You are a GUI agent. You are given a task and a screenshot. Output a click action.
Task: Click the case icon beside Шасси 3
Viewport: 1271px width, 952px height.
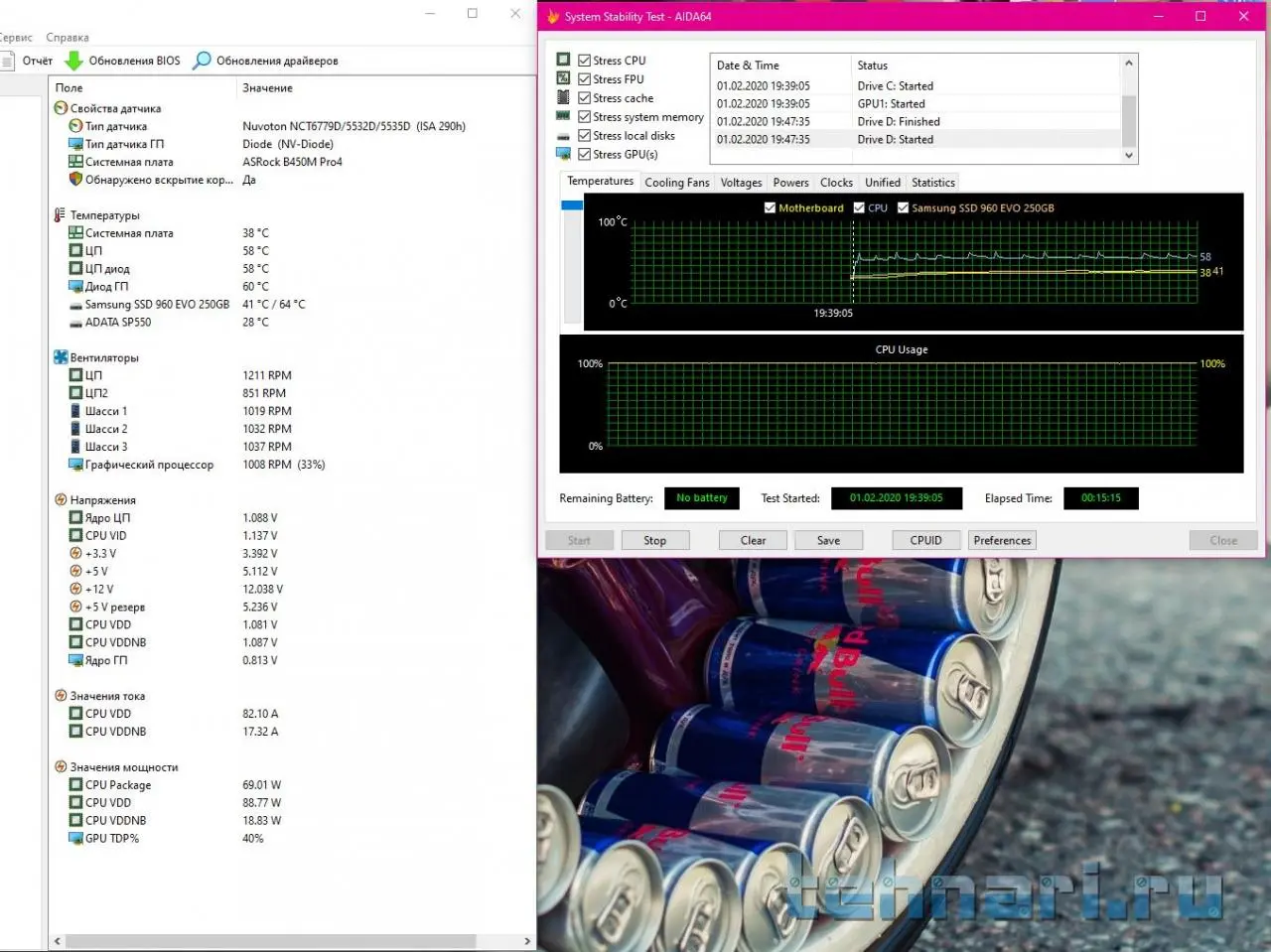click(x=75, y=447)
